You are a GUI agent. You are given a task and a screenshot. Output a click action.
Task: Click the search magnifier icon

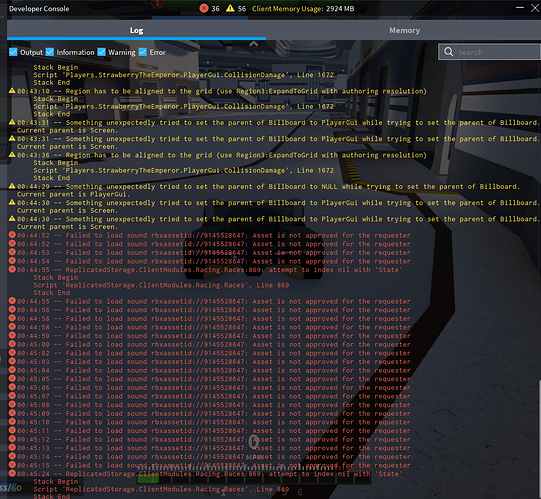coord(449,52)
